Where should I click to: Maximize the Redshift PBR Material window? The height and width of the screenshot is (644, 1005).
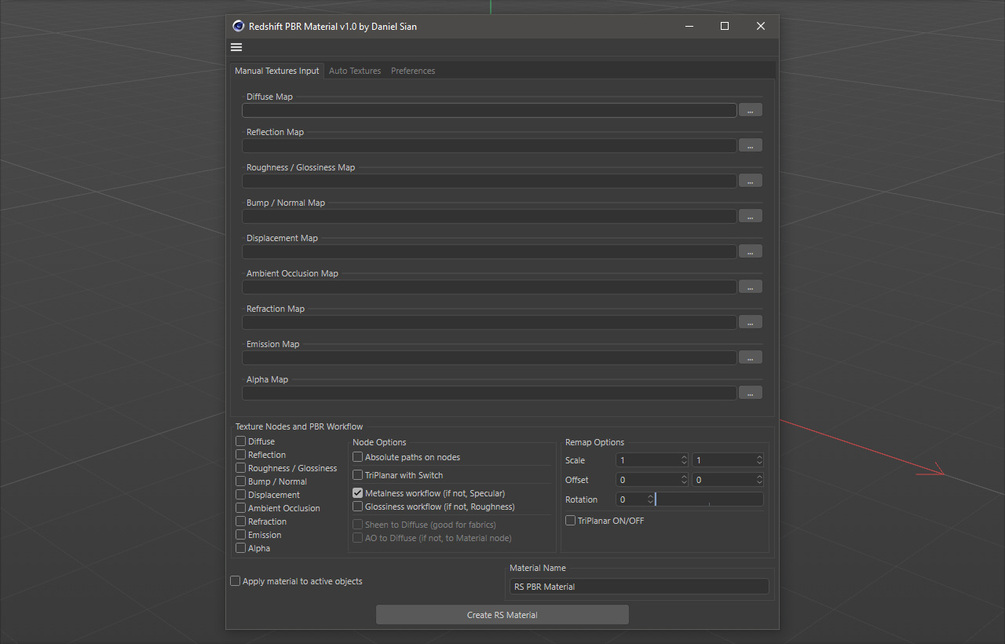(x=724, y=26)
